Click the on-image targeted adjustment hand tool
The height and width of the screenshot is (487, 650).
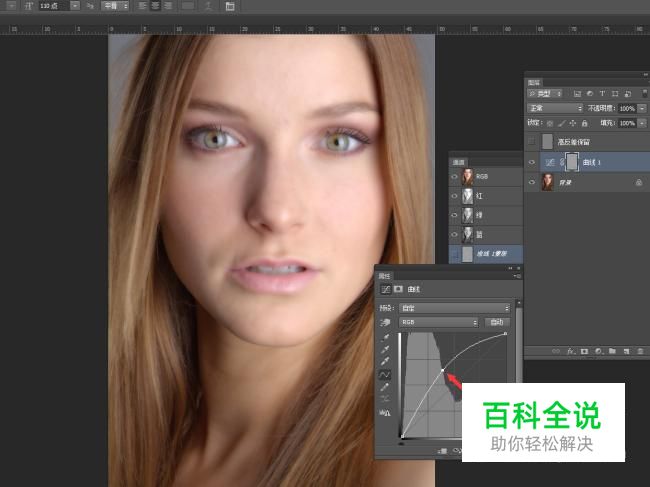[x=386, y=323]
